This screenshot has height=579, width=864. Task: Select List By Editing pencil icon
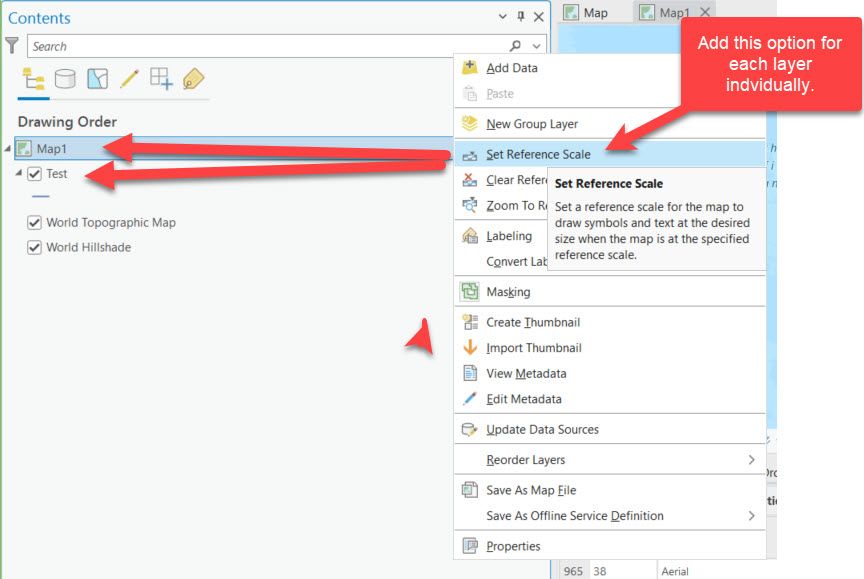point(129,79)
